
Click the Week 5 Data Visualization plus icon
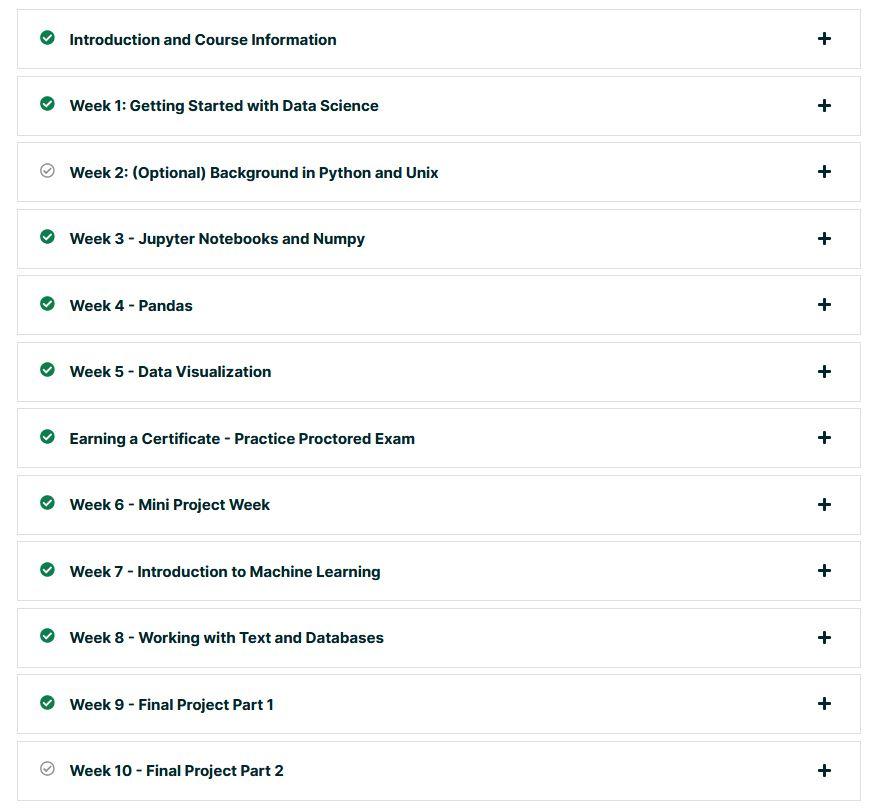pos(824,372)
